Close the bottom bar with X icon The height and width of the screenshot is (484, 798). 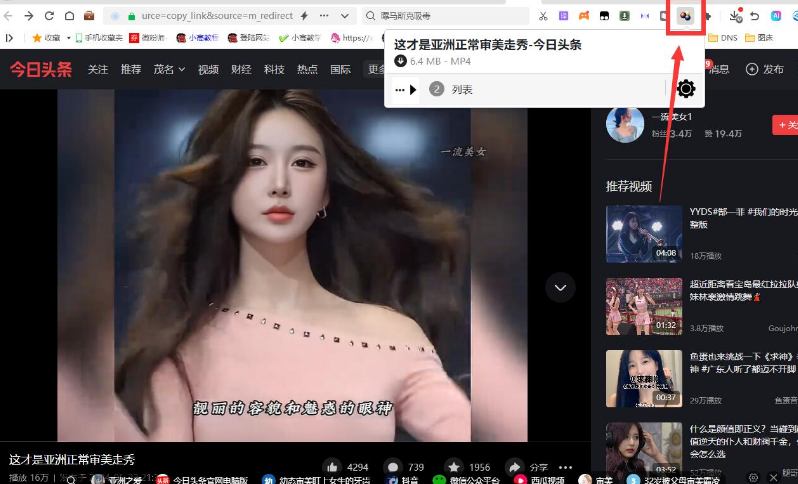click(773, 478)
